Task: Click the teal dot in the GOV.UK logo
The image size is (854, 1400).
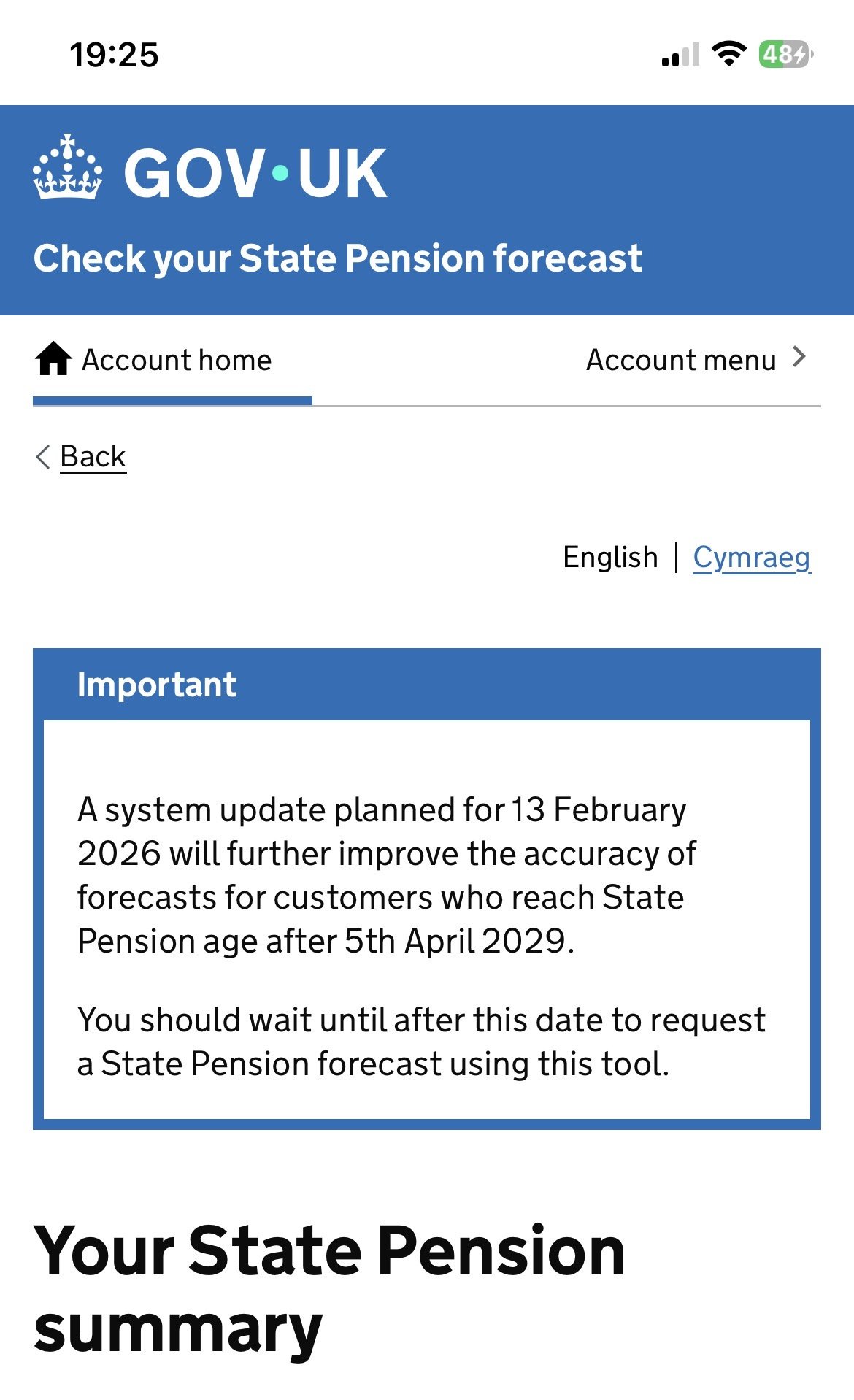Action: pyautogui.click(x=280, y=173)
